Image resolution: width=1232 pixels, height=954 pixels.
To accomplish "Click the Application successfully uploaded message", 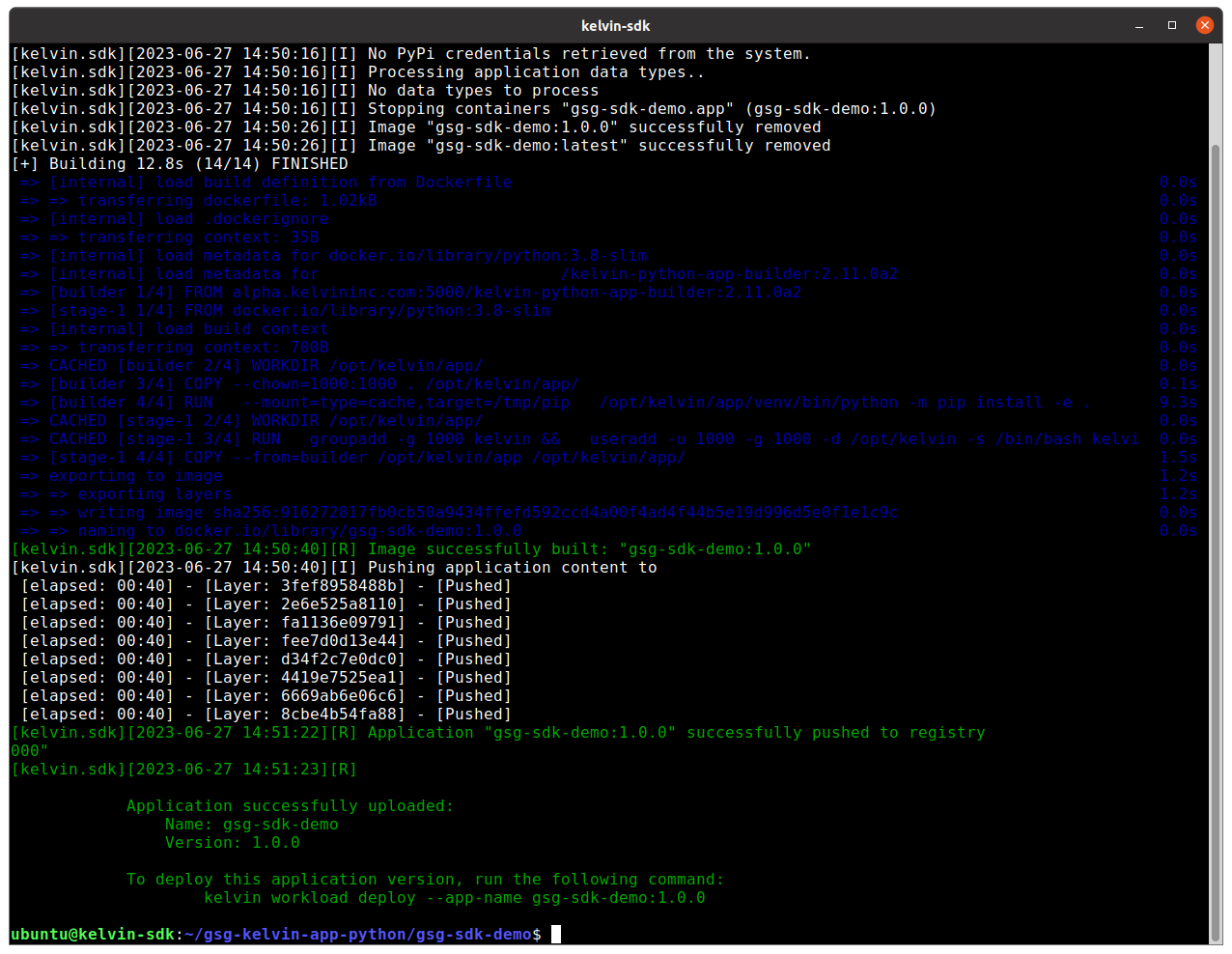I will pos(290,805).
